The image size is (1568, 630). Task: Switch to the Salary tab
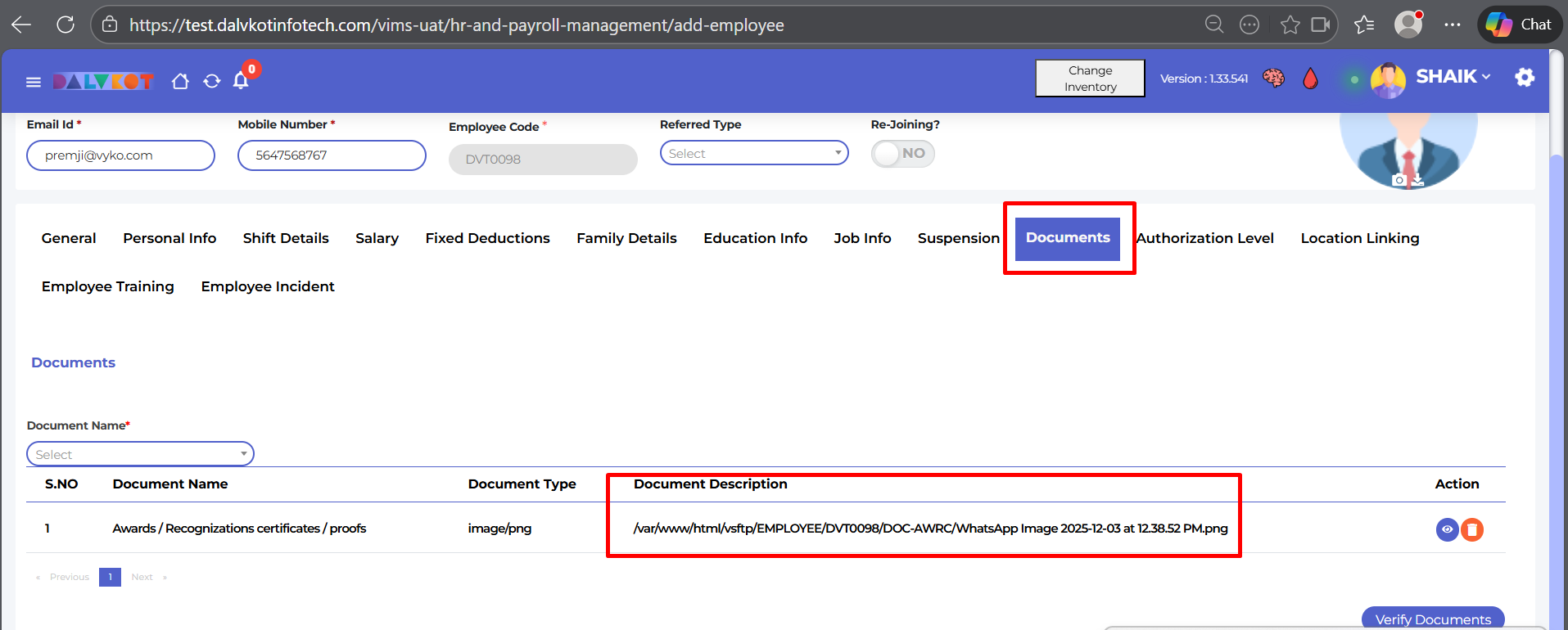tap(377, 238)
